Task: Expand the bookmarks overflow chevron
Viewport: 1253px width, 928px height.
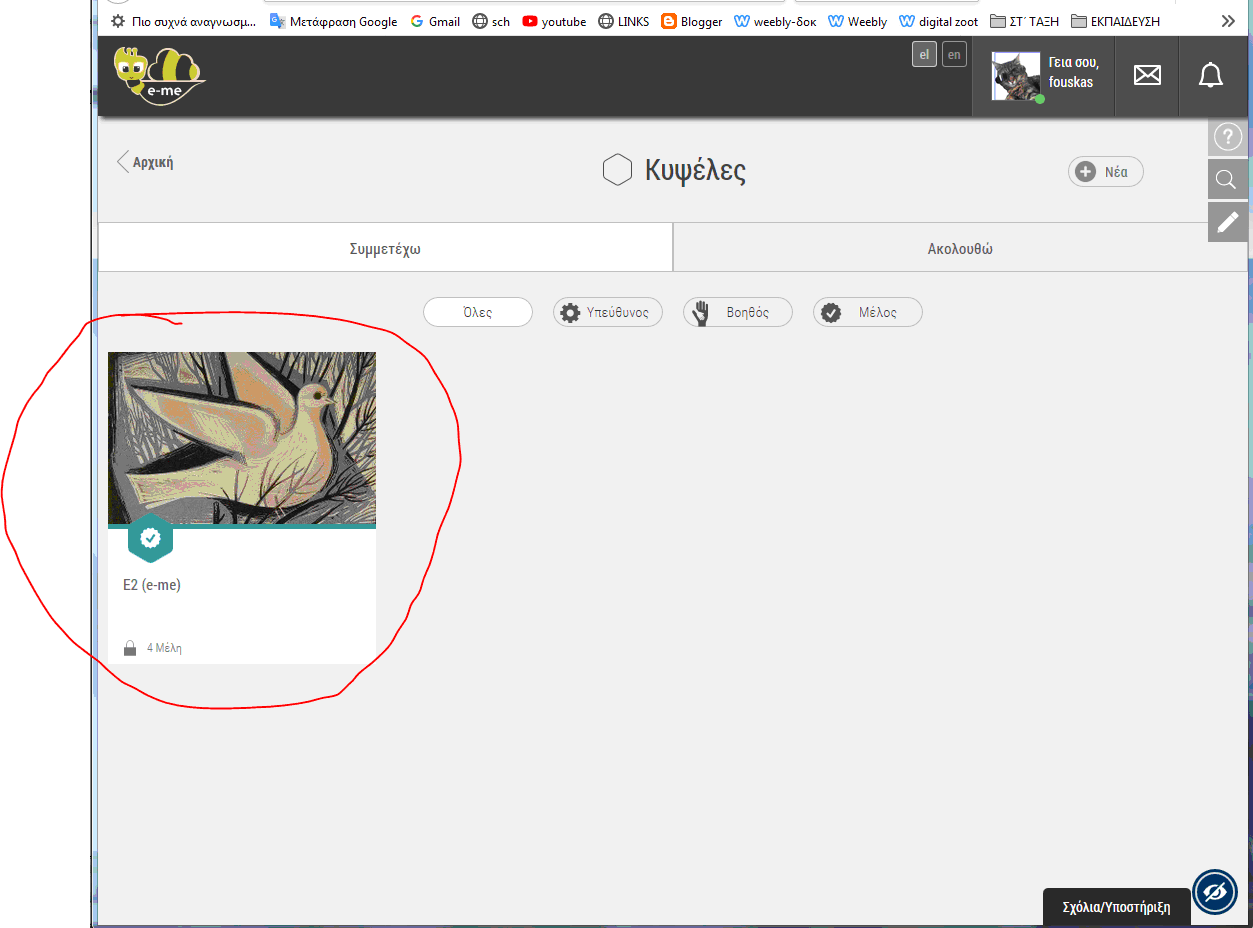Action: click(1228, 21)
